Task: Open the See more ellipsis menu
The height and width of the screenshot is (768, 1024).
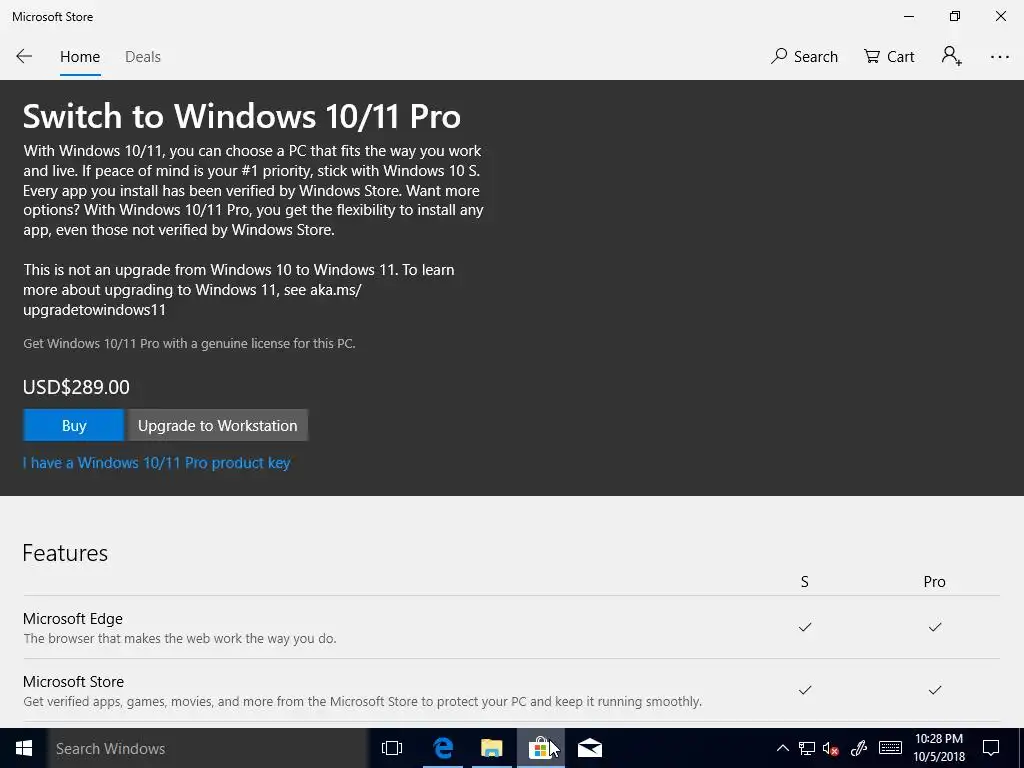Action: (1000, 57)
